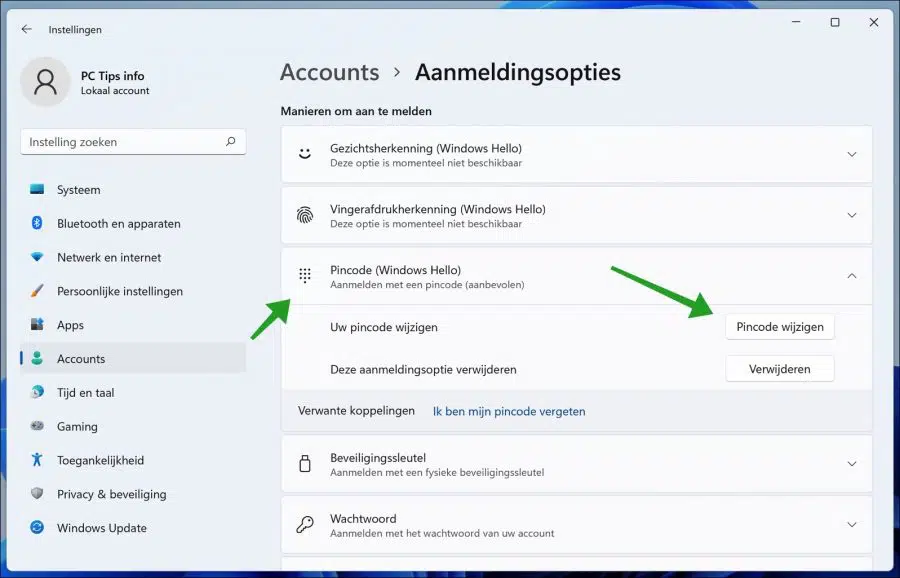Open Privacy & beveiliging
The height and width of the screenshot is (578, 900).
point(133,495)
